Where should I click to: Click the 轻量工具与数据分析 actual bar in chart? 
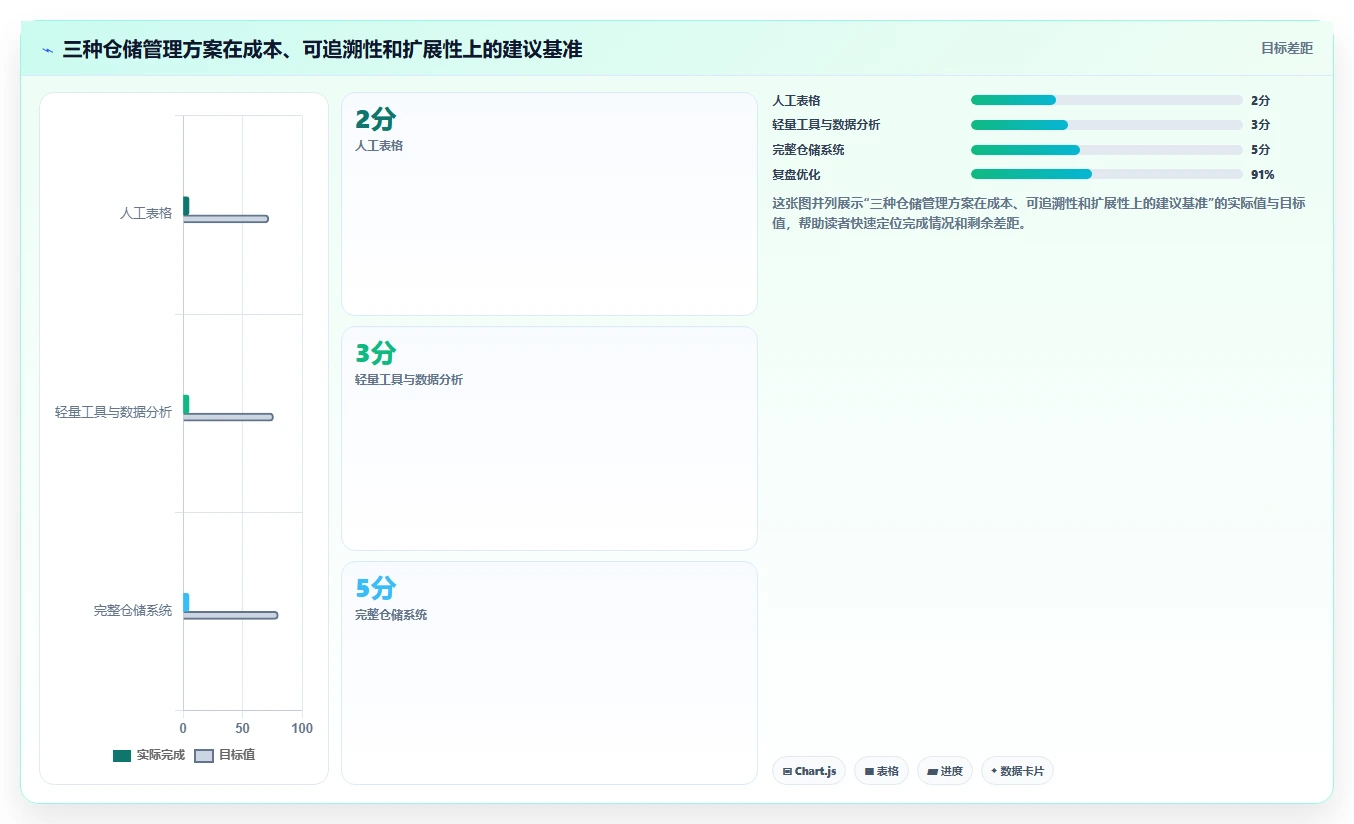coord(186,404)
